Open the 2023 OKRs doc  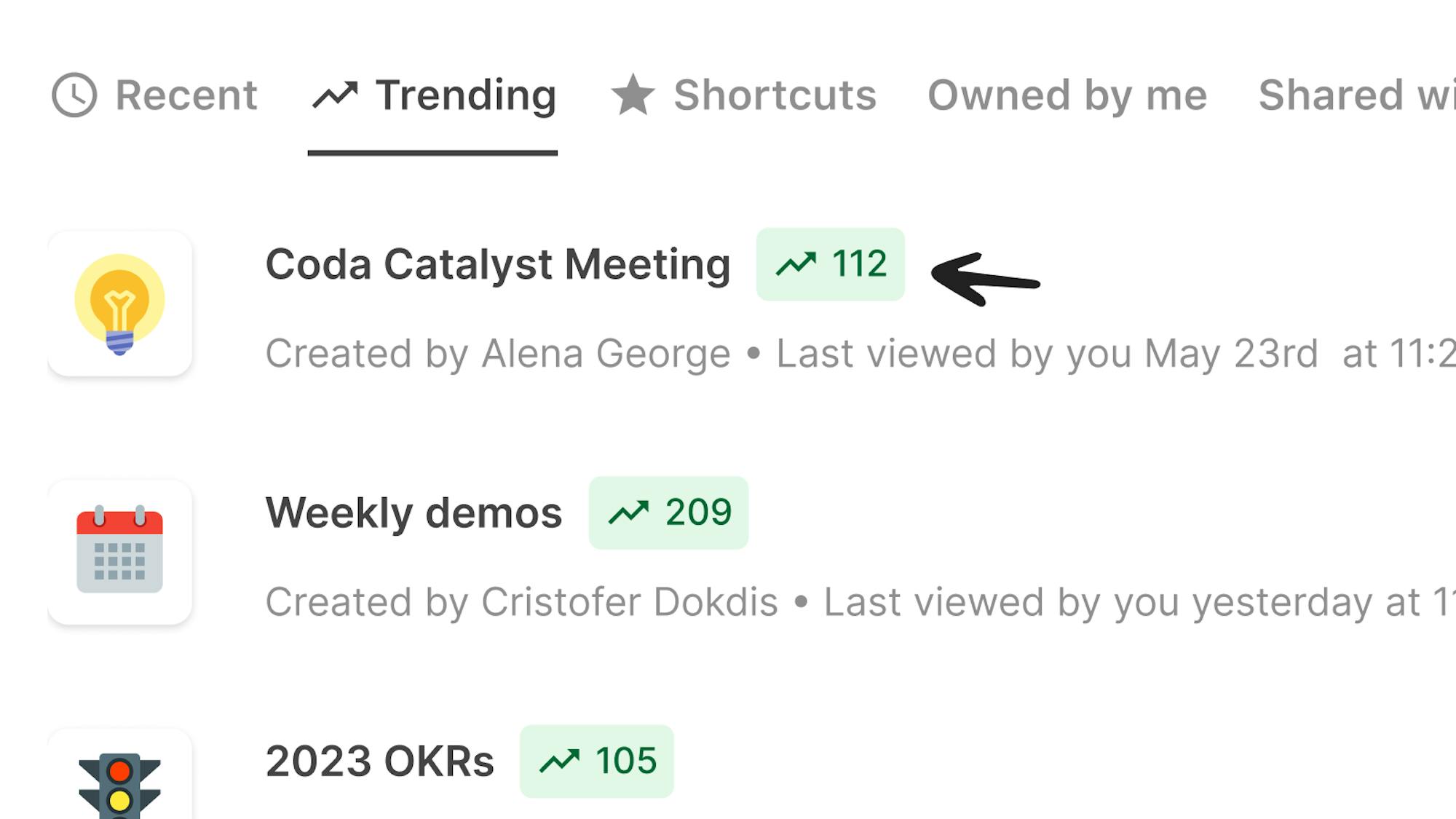point(379,761)
